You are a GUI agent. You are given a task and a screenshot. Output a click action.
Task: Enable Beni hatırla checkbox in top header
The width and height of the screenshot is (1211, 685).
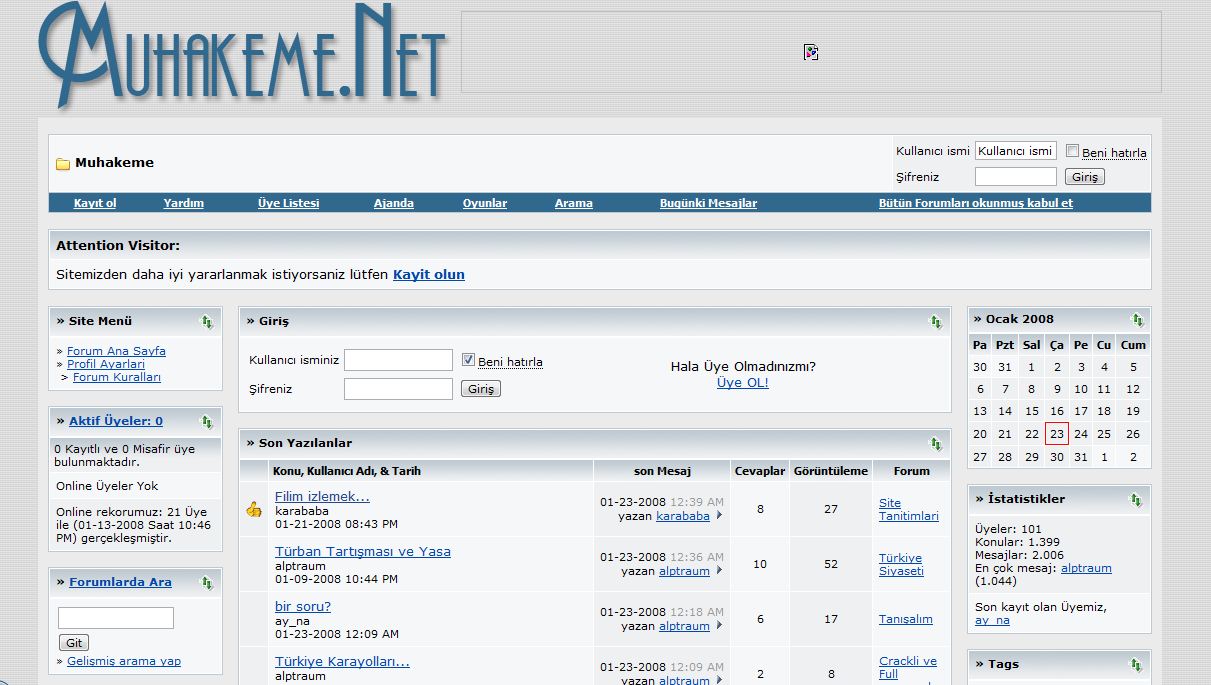1072,151
